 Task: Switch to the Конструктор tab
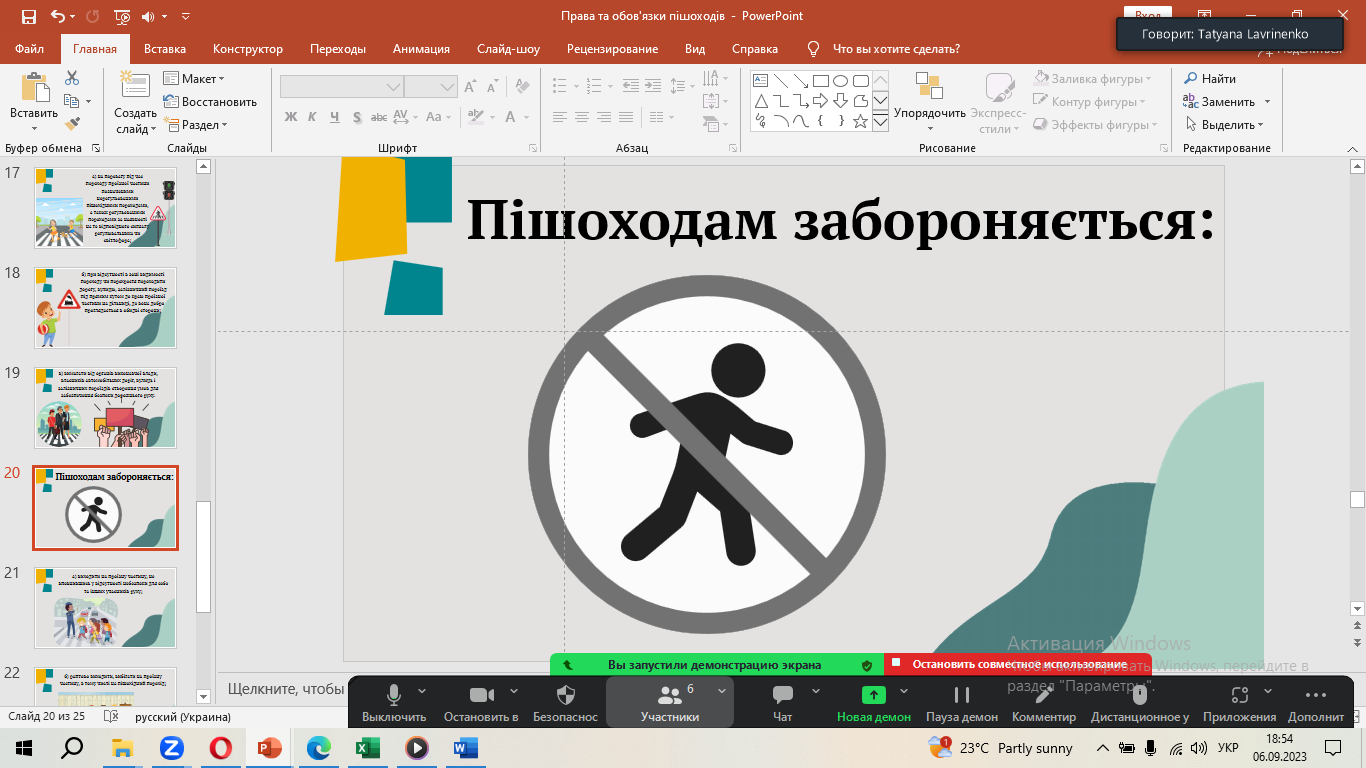click(248, 48)
